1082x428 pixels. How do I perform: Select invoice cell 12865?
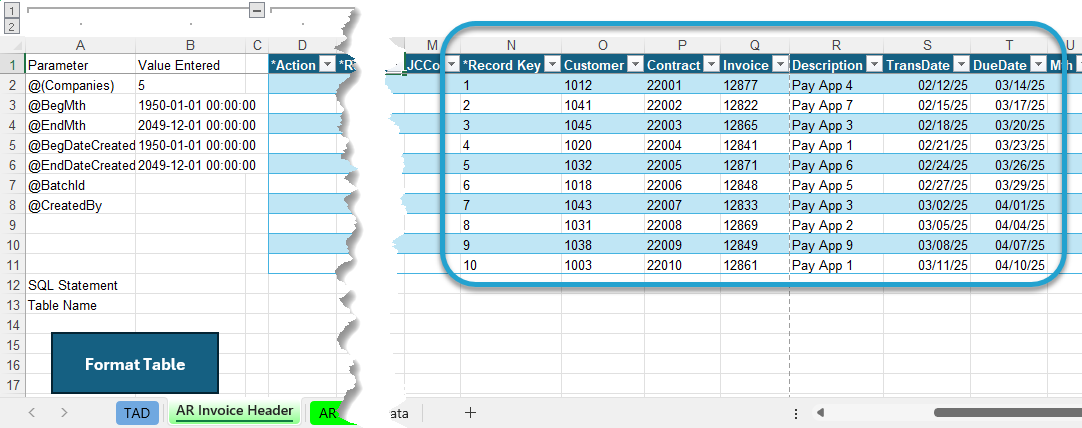pyautogui.click(x=755, y=126)
